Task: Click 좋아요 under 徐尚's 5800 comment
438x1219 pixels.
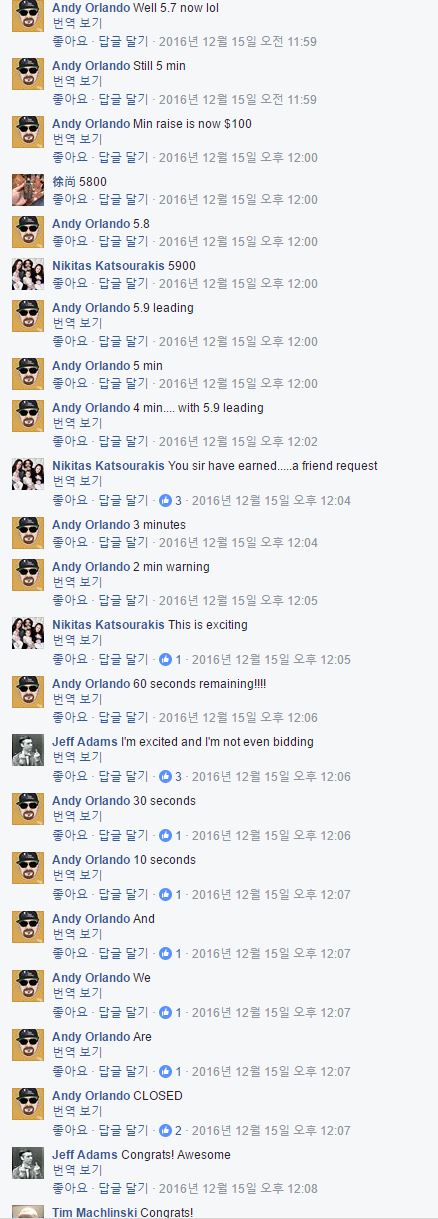Action: (x=70, y=199)
